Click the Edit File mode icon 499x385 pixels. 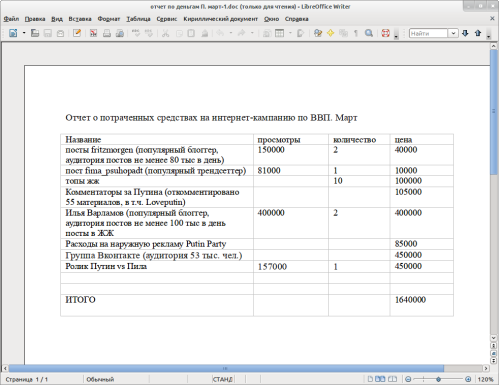coord(77,33)
